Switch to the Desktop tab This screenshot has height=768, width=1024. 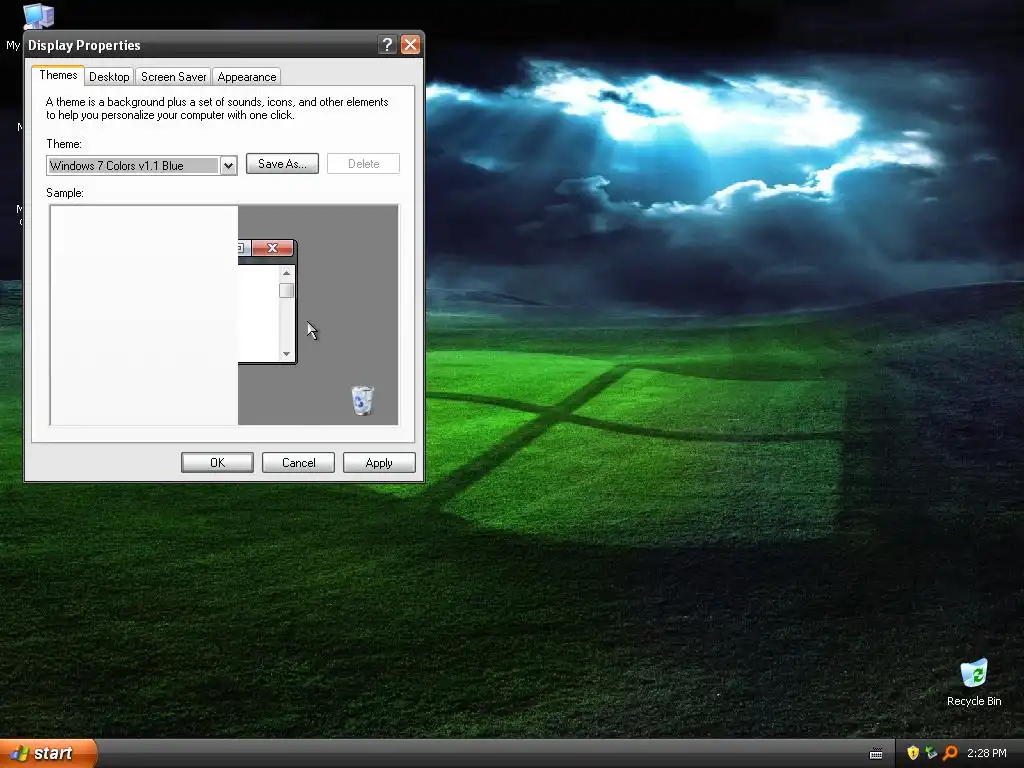pos(109,76)
